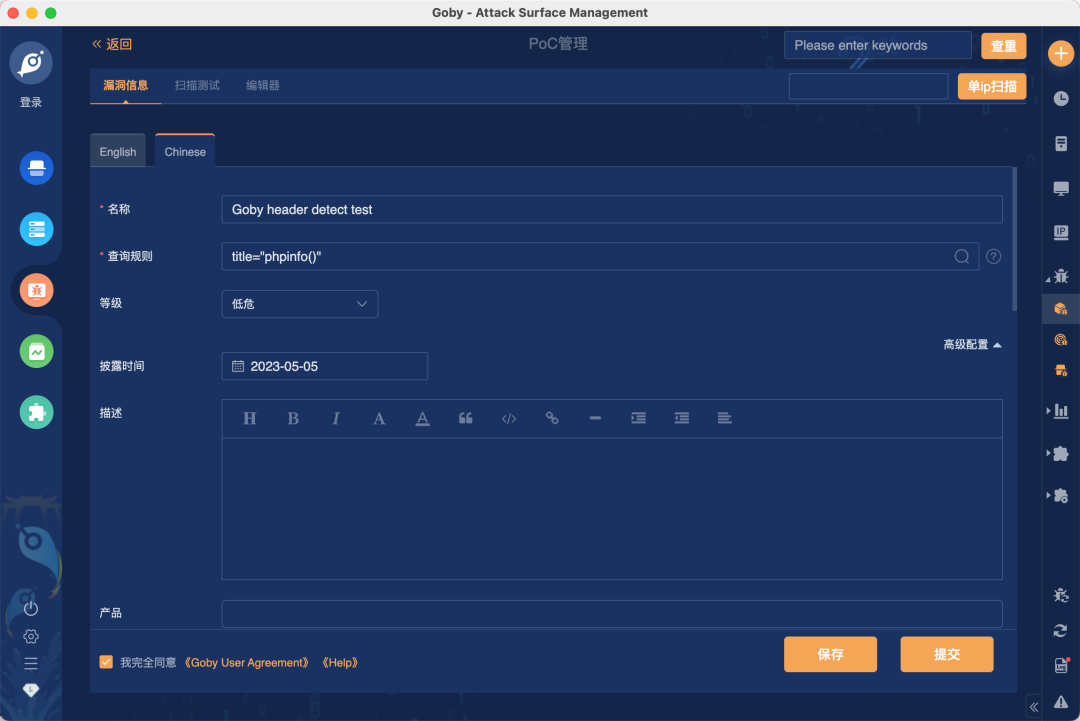Click the hamburger menu icon in left sidebar
Viewport: 1080px width, 721px height.
(31, 663)
